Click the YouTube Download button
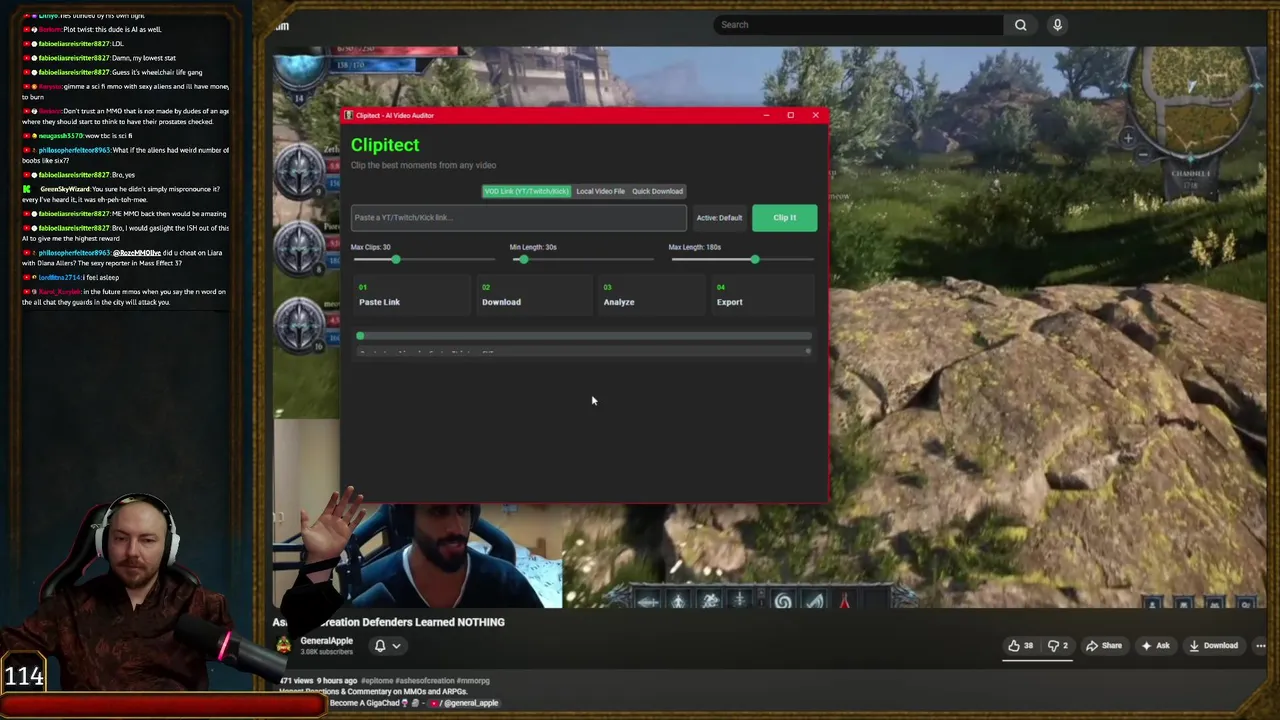1280x720 pixels. pos(1212,646)
